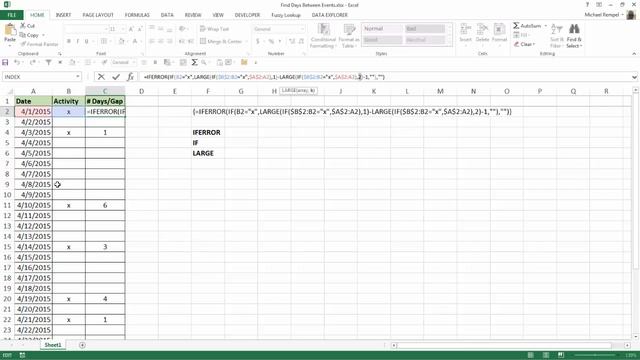Viewport: 640px width, 360px height.
Task: Click the Insert cells icon
Action: [466, 29]
